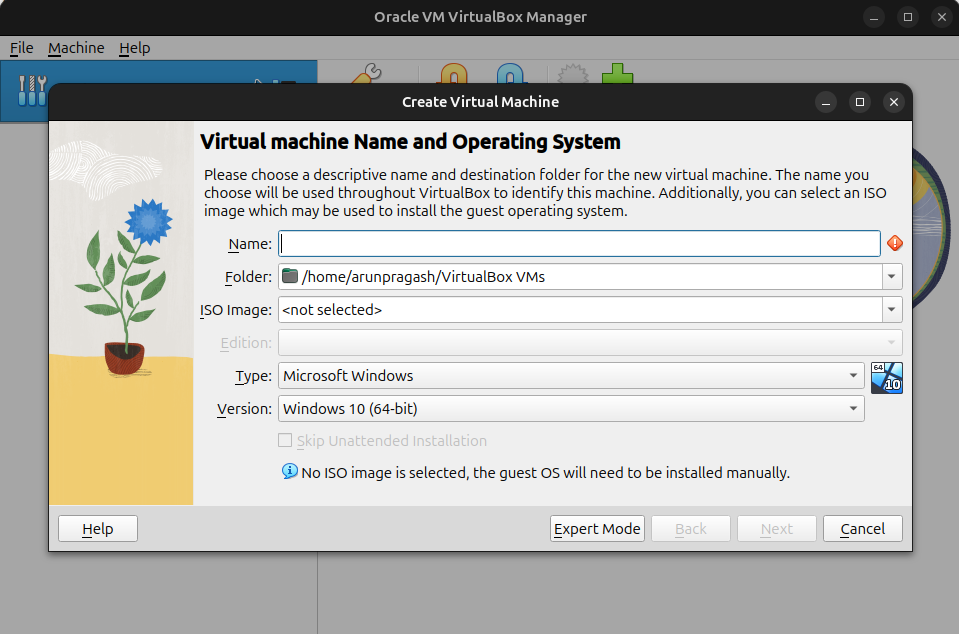Image resolution: width=959 pixels, height=634 pixels.
Task: Click the "No ISO image is selected" notice text
Action: (546, 473)
